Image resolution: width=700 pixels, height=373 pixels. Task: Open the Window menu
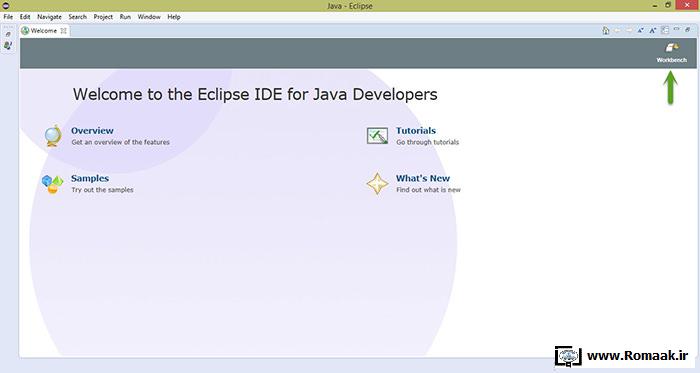coord(149,17)
